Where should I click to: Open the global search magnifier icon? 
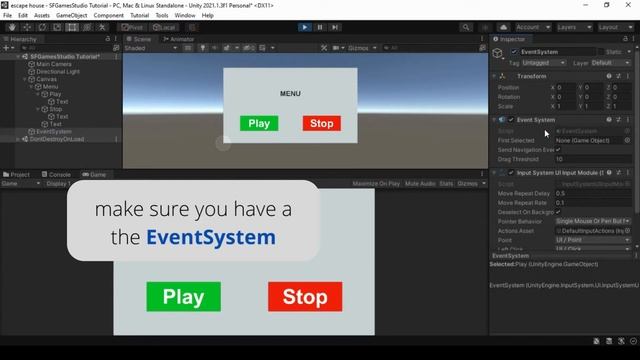click(x=466, y=27)
